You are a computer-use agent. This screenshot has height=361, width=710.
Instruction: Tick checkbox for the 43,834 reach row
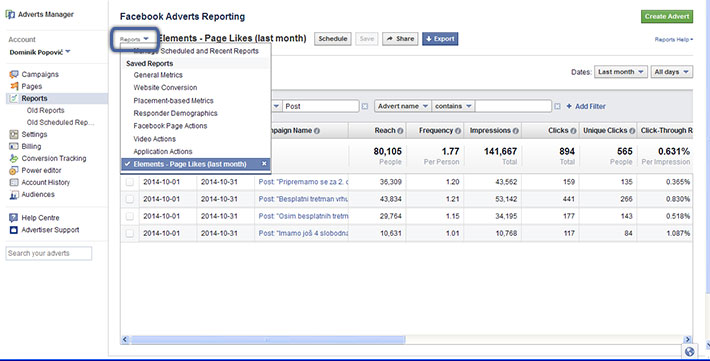[x=130, y=199]
